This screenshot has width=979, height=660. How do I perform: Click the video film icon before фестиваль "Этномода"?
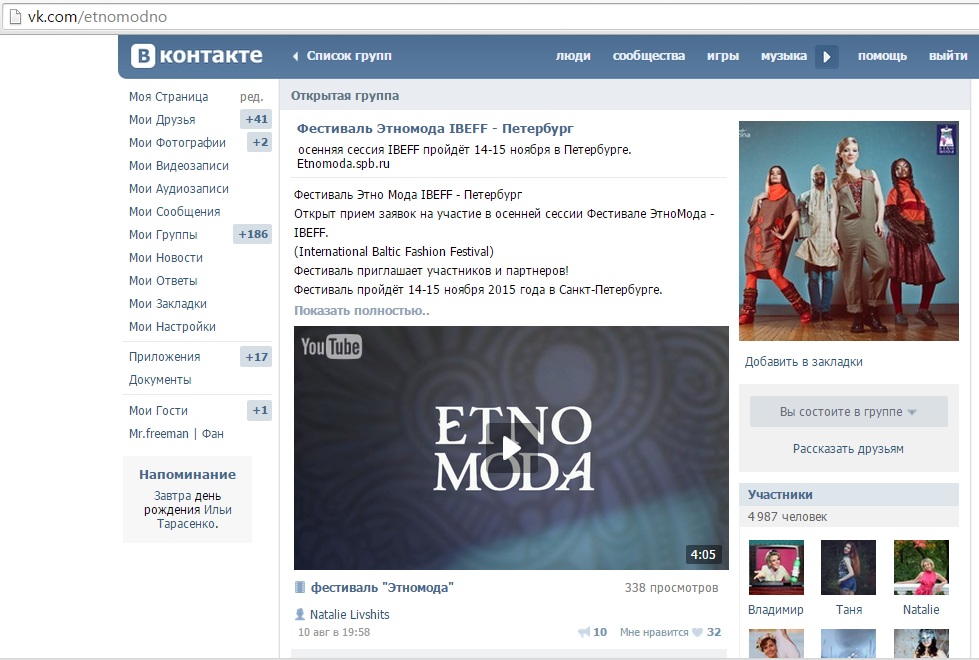[300, 587]
